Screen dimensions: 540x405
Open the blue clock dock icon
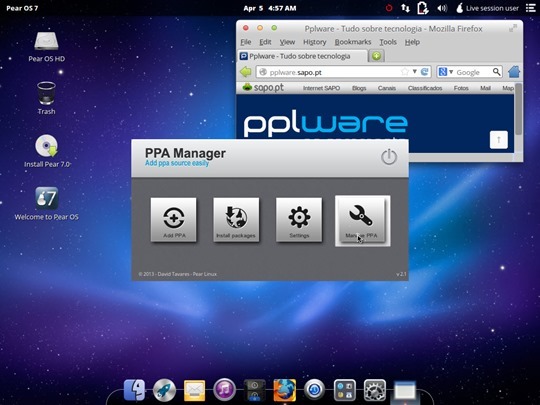[314, 390]
